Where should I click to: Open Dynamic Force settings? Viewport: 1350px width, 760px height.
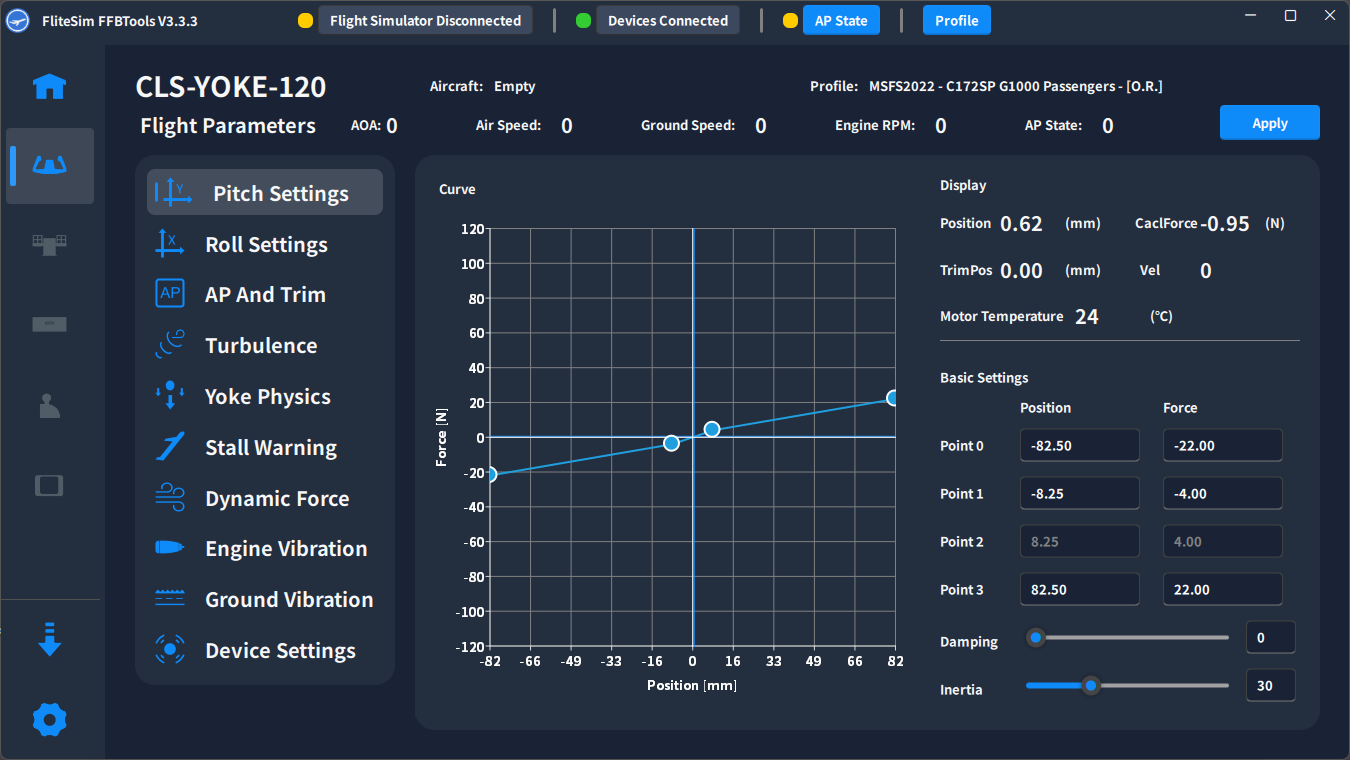(x=277, y=498)
